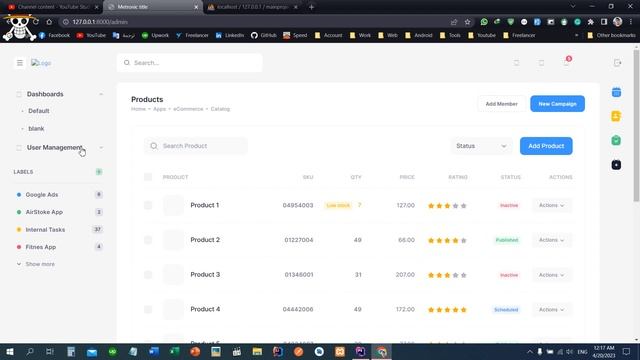The width and height of the screenshot is (640, 360).
Task: Click the Fitnes App red label dot
Action: tap(19, 247)
